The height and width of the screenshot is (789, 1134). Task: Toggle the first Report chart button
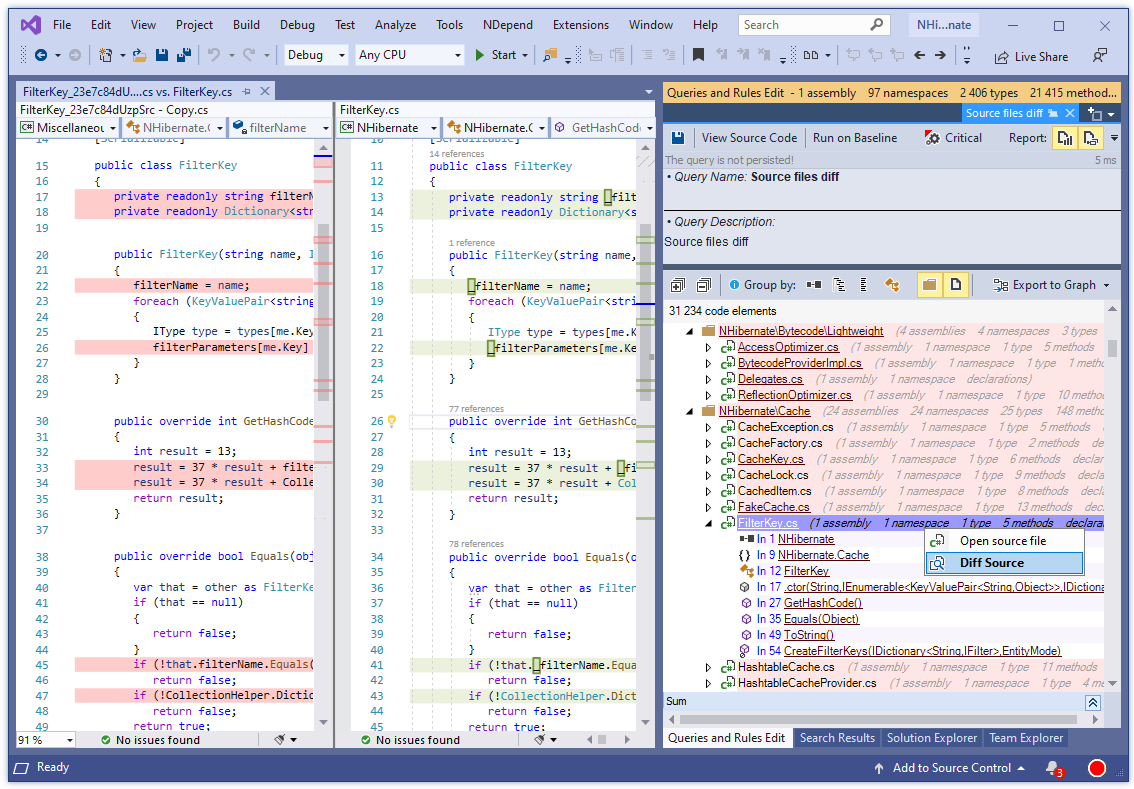click(1065, 137)
